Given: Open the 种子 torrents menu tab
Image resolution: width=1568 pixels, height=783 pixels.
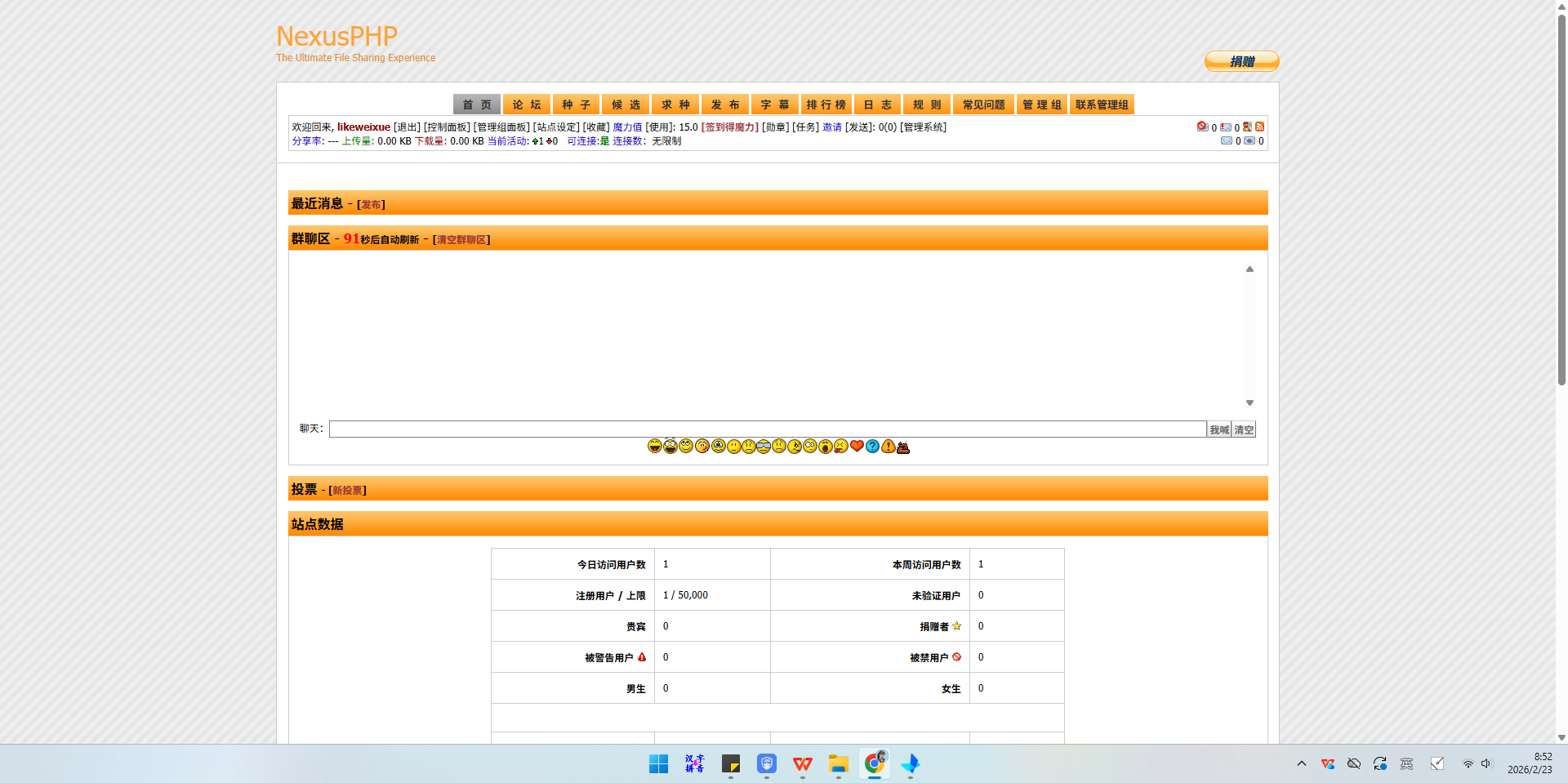Looking at the screenshot, I should [576, 105].
